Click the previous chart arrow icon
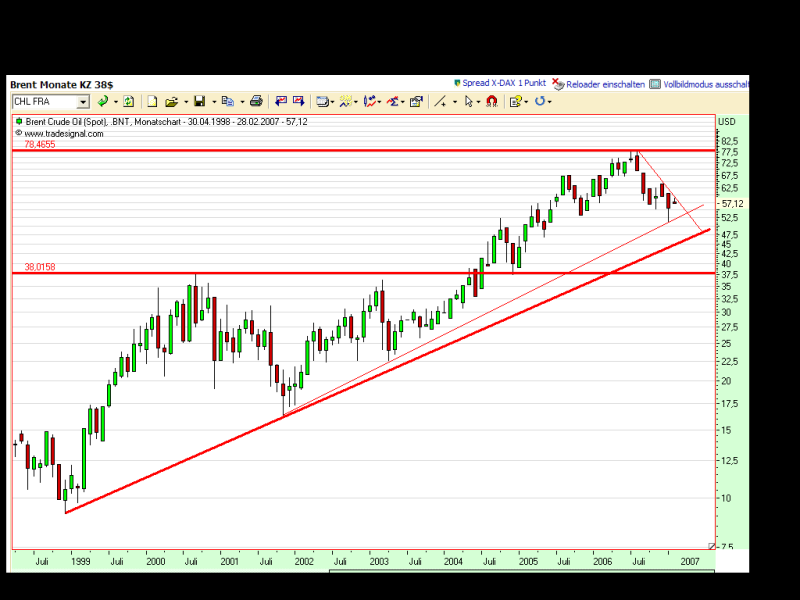Image resolution: width=800 pixels, height=600 pixels. tap(281, 102)
